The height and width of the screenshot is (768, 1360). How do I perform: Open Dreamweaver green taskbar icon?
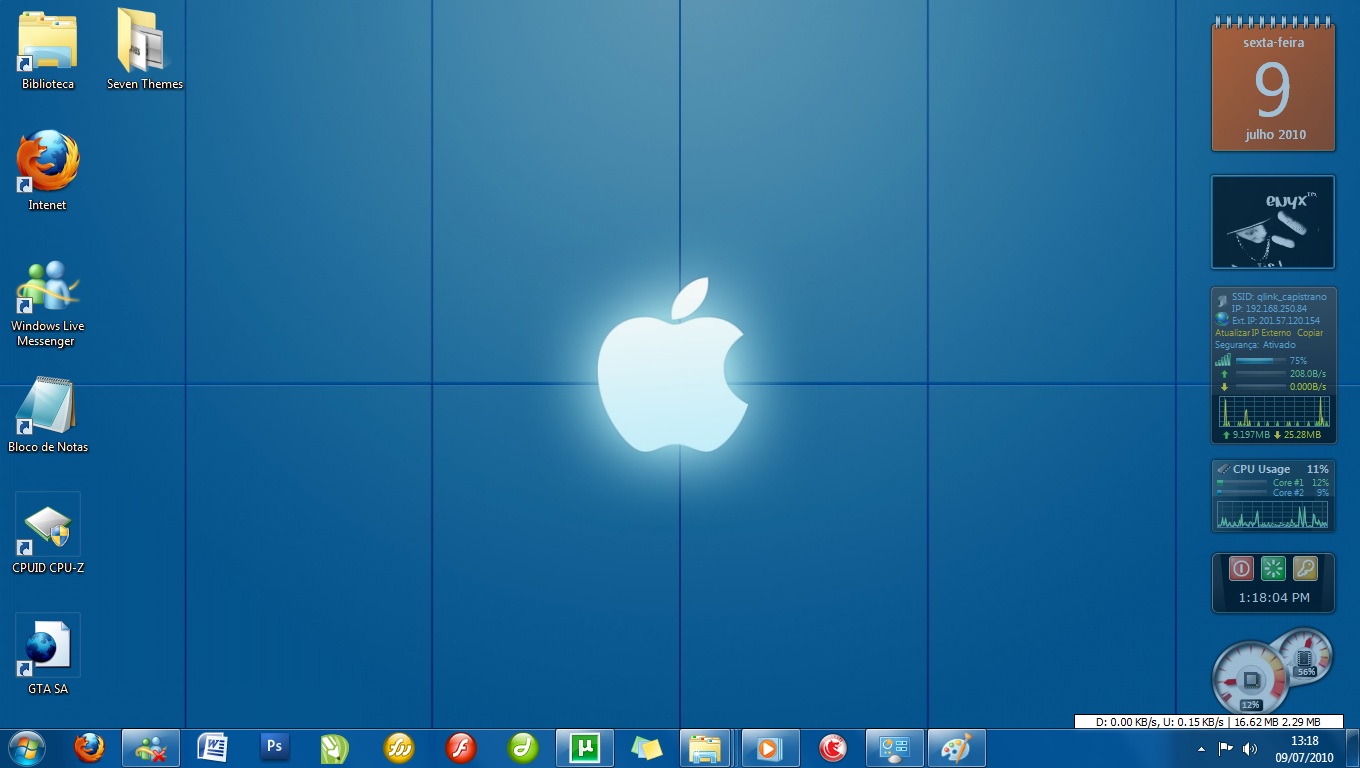pos(523,747)
